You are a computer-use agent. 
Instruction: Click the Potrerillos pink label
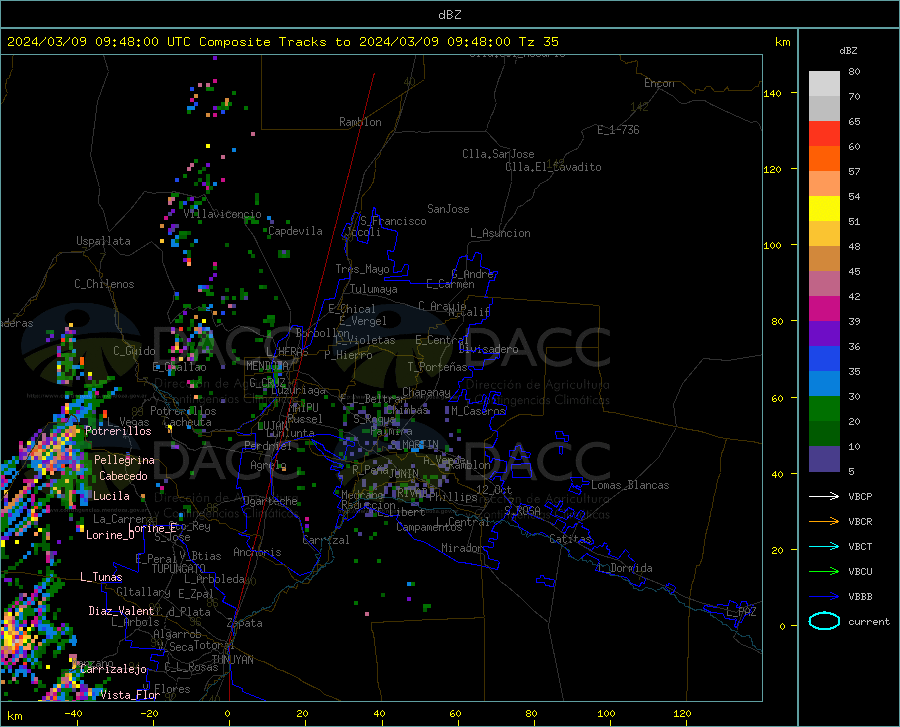(x=118, y=431)
